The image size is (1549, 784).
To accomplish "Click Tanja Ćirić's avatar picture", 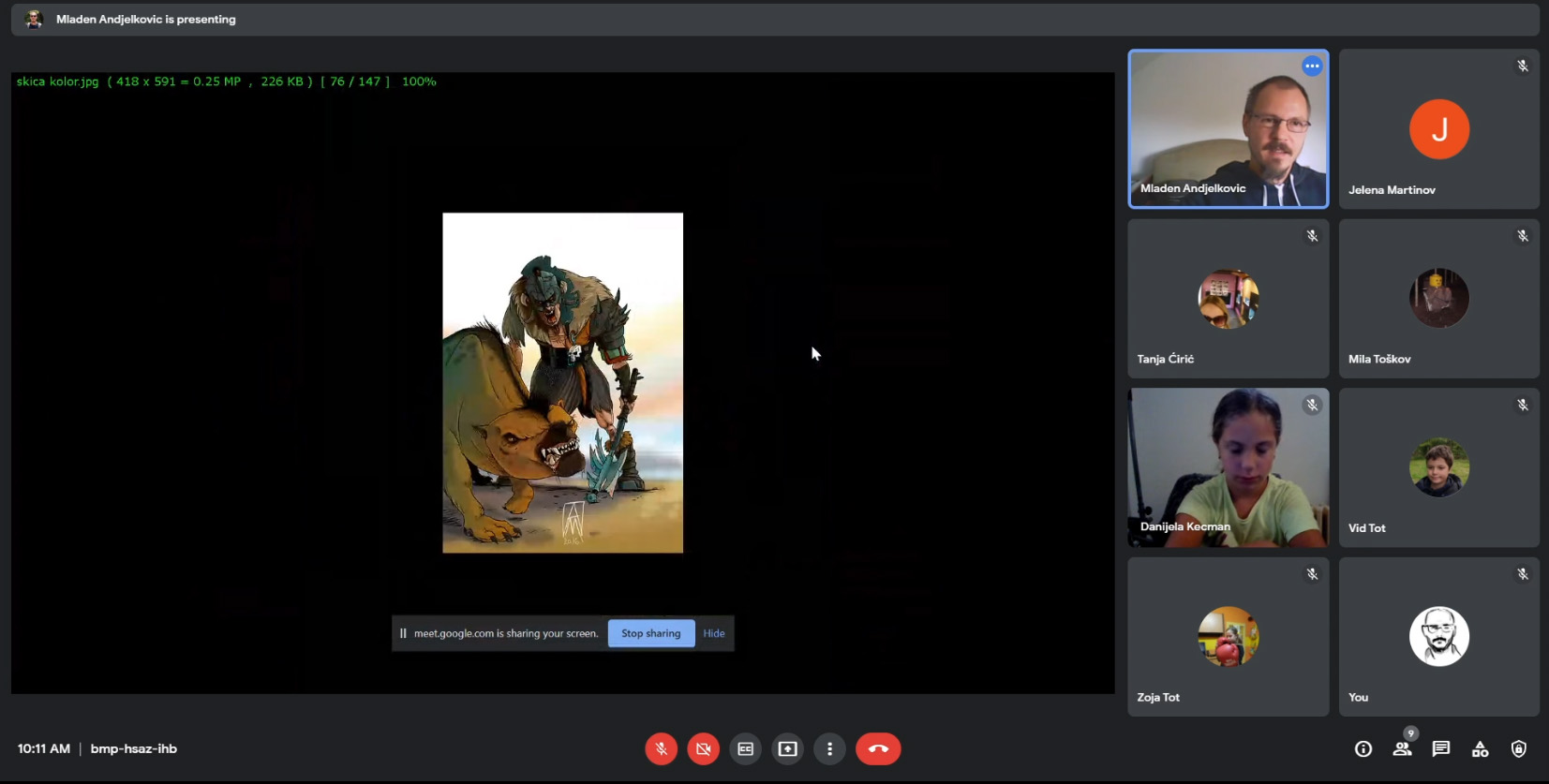I will tap(1229, 299).
